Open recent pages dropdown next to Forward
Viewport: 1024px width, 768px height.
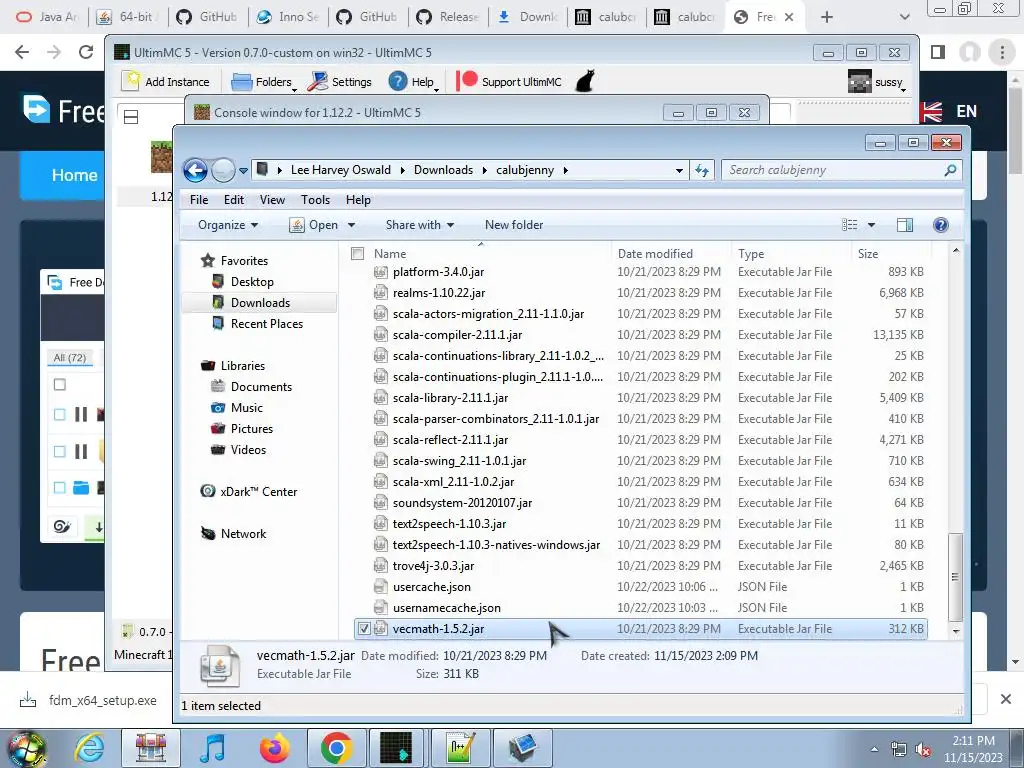coord(243,171)
